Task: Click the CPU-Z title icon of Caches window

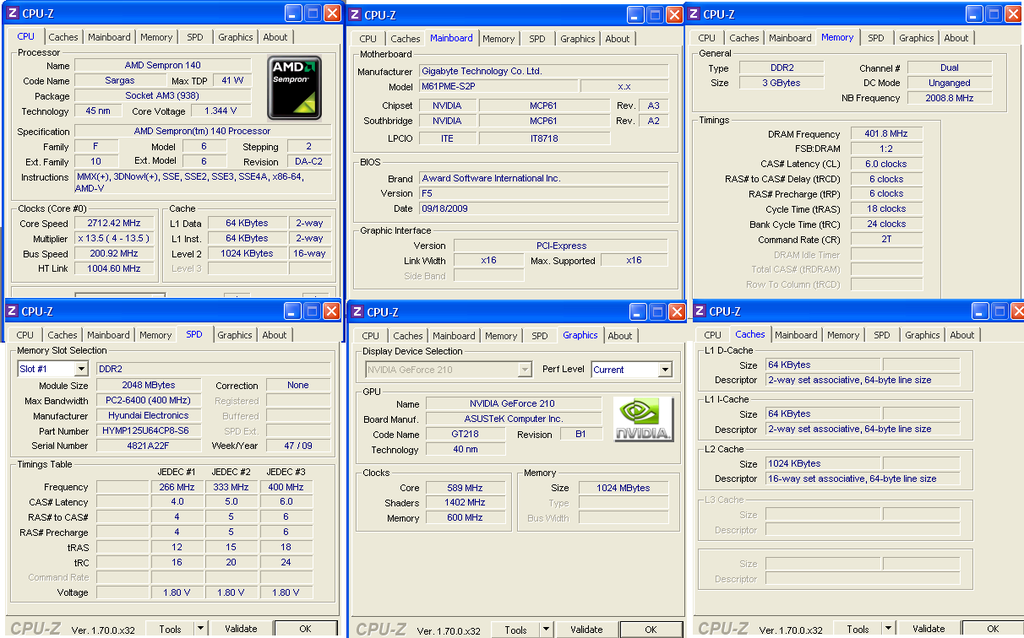Action: pos(699,311)
